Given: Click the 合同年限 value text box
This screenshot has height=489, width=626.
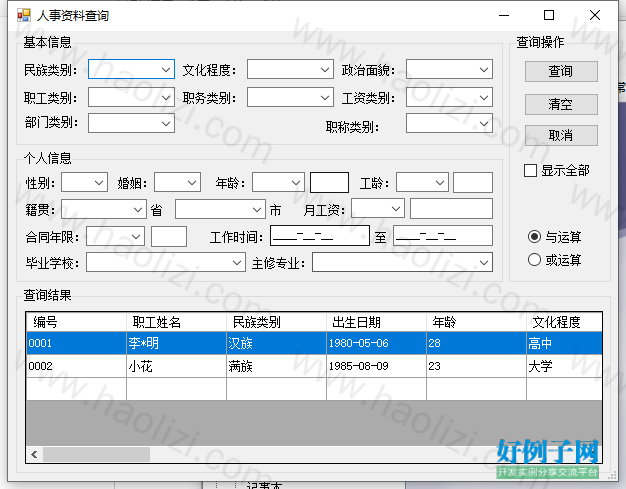Looking at the screenshot, I should click(169, 236).
